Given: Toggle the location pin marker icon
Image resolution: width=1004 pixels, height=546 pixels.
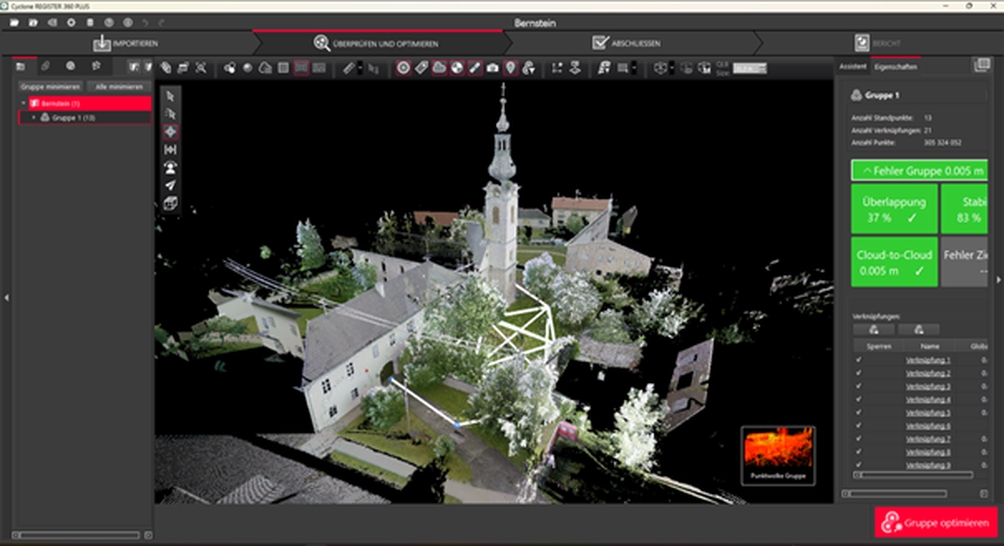Looking at the screenshot, I should click(511, 68).
